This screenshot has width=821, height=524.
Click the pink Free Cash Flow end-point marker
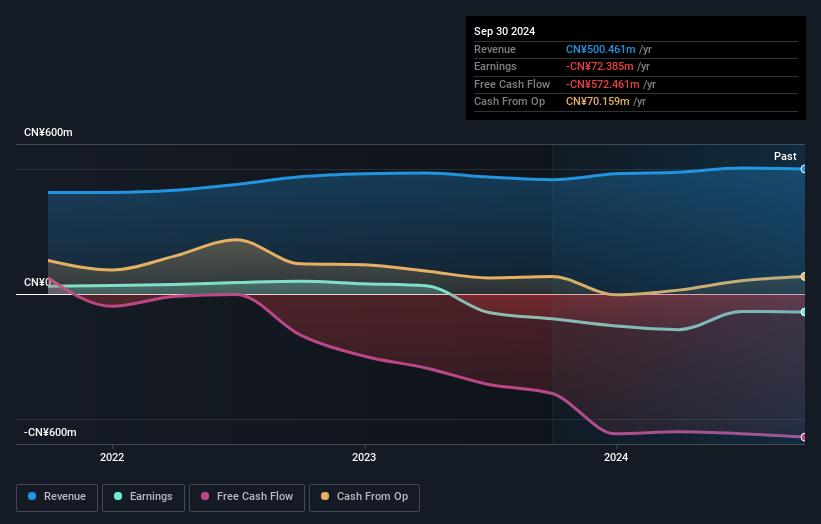pyautogui.click(x=804, y=437)
